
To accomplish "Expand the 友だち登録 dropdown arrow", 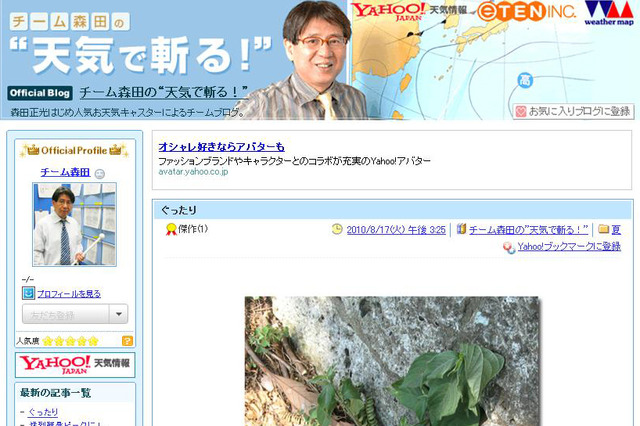I will tap(119, 314).
